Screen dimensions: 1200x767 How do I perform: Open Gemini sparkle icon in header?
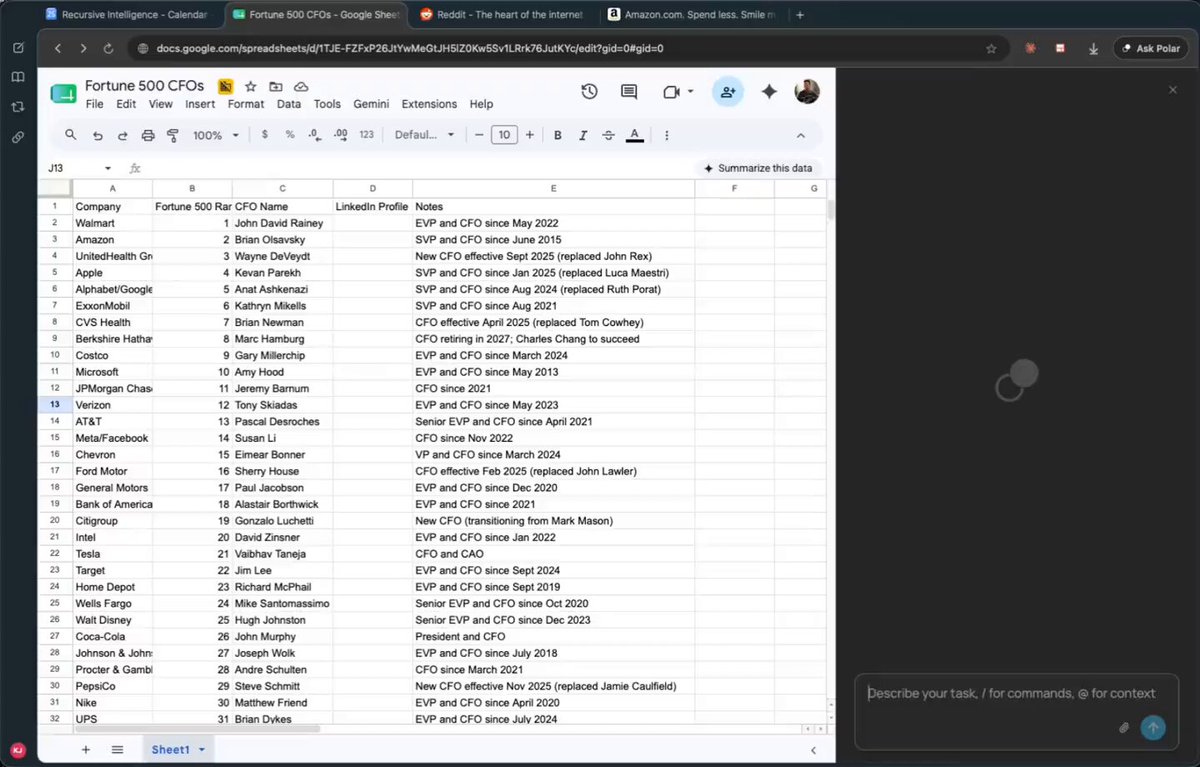pyautogui.click(x=769, y=91)
